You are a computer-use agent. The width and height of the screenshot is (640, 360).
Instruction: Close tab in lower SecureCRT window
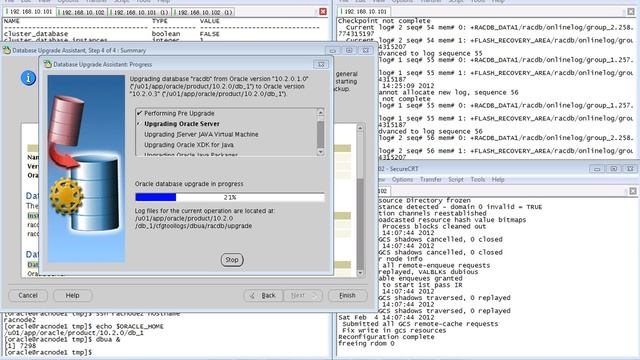(633, 191)
